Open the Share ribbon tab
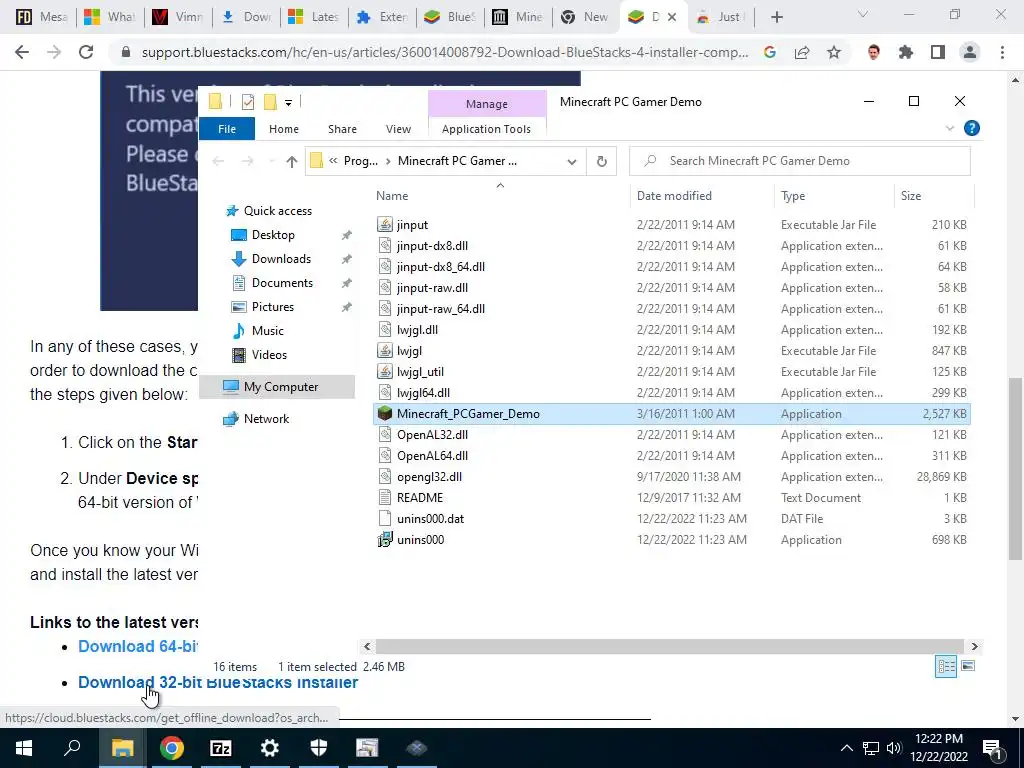 coord(342,129)
